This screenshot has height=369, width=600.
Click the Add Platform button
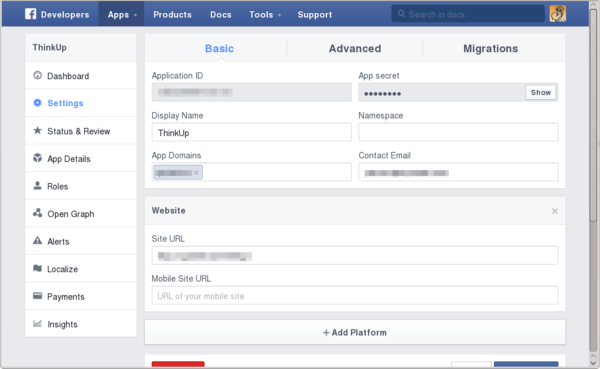(x=355, y=332)
